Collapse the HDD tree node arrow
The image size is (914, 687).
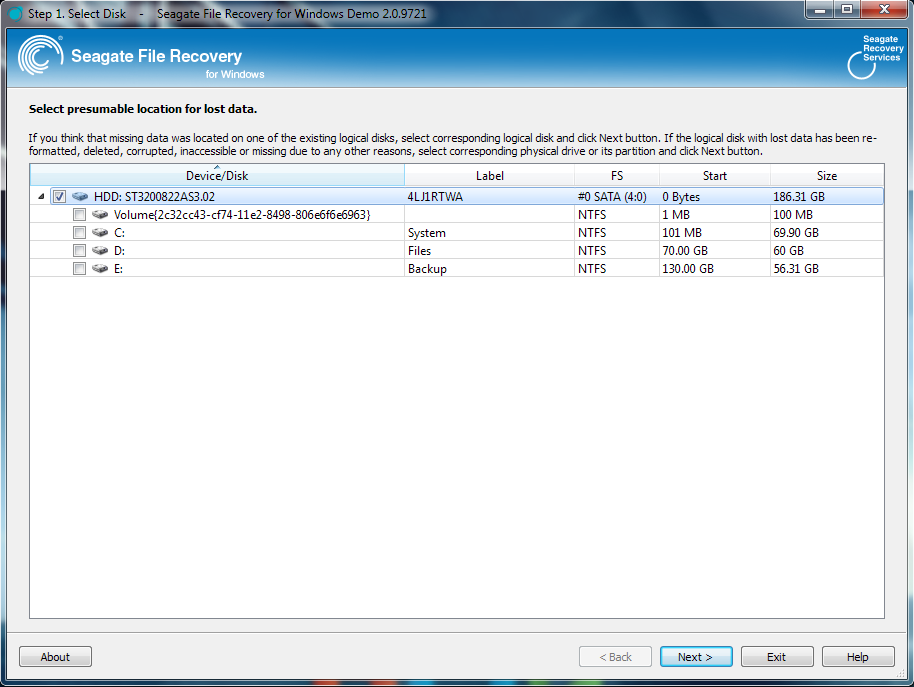[x=41, y=197]
